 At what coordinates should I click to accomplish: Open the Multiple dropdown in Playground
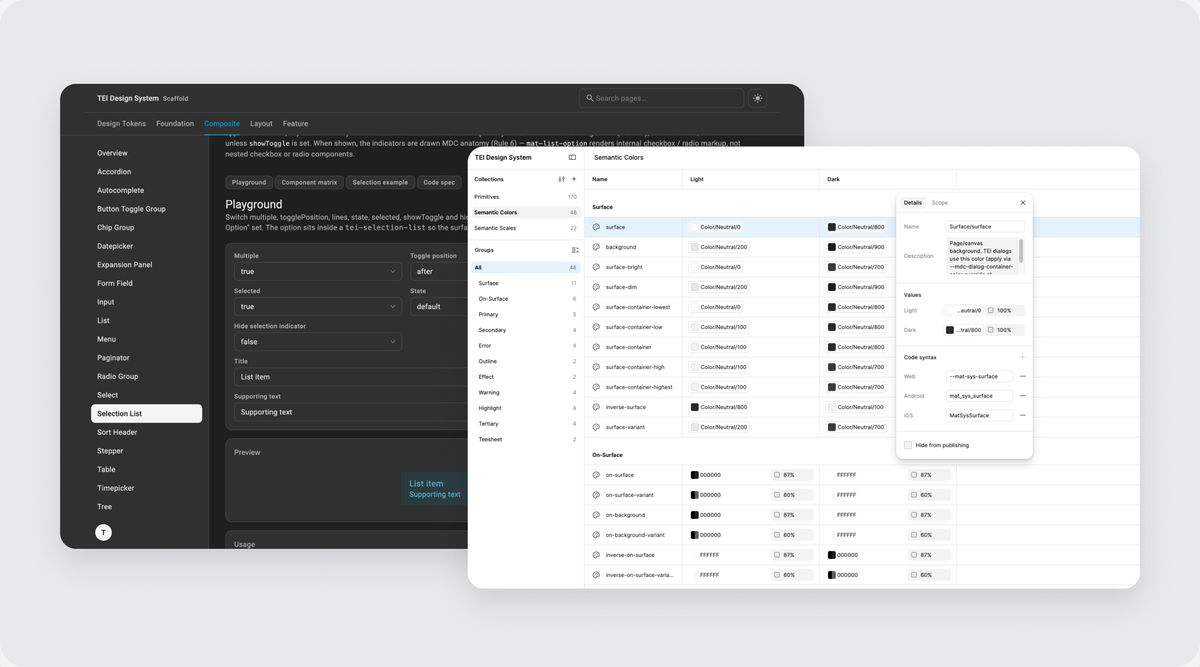tap(318, 271)
